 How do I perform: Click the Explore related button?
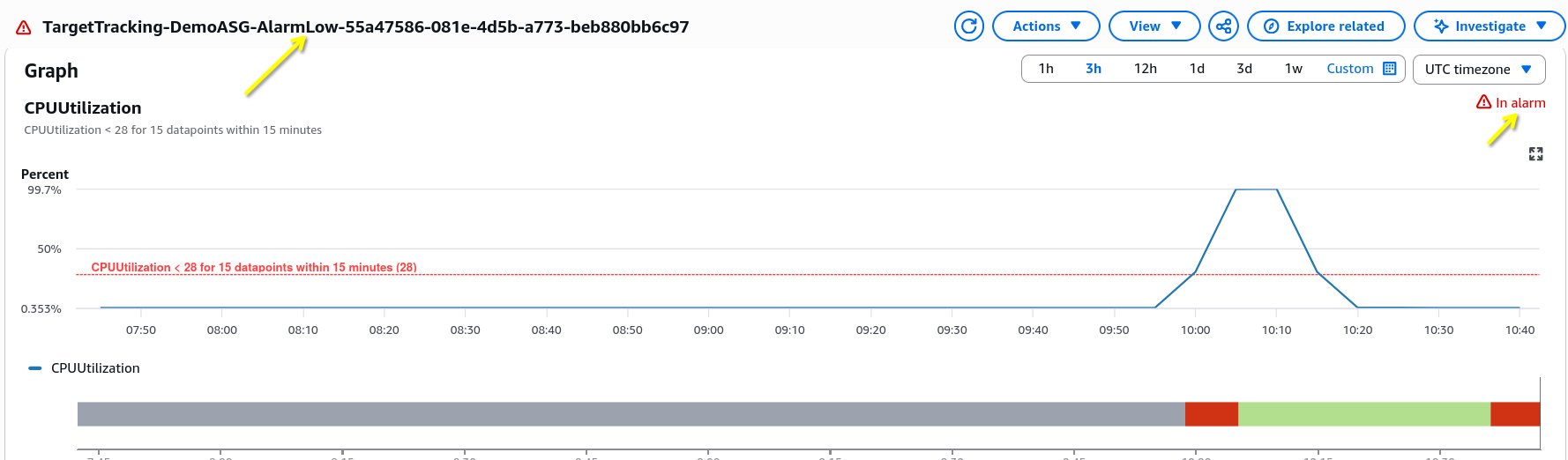(1325, 26)
